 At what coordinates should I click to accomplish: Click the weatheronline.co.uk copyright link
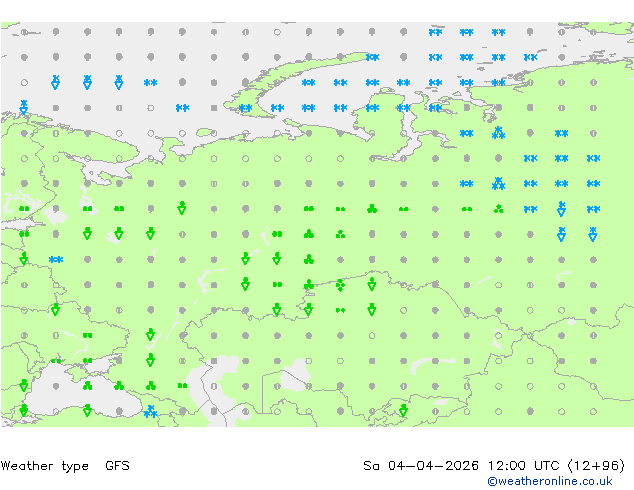[x=549, y=481]
